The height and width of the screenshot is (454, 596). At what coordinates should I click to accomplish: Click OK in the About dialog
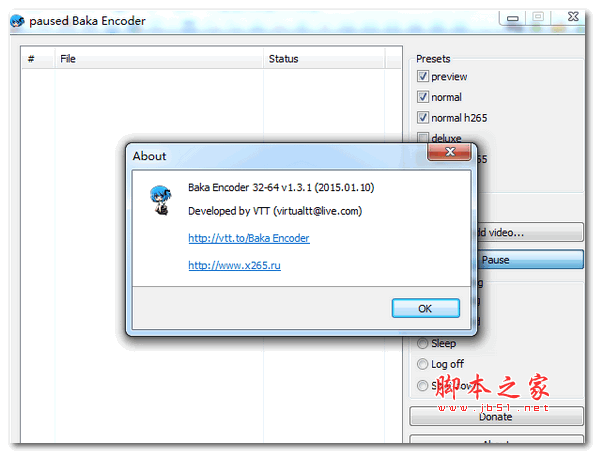pos(425,308)
